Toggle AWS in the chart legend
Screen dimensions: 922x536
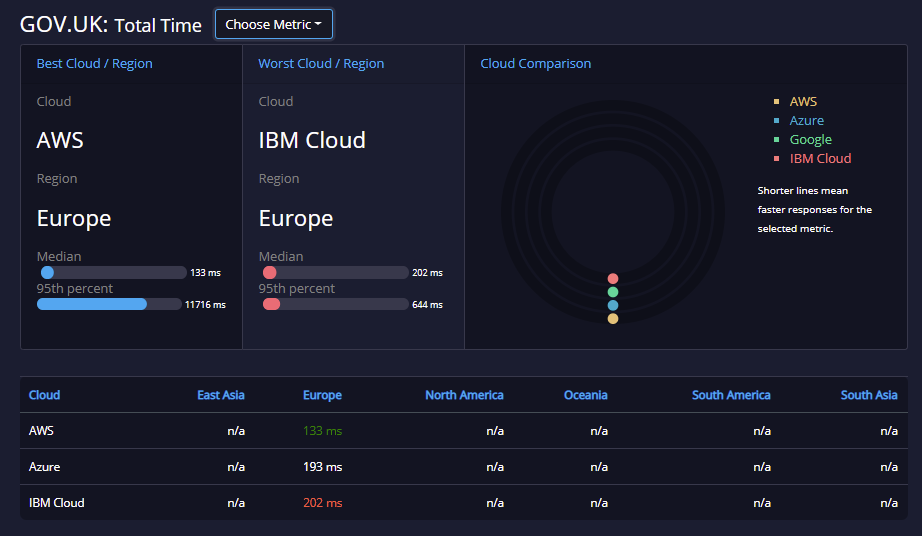(803, 102)
